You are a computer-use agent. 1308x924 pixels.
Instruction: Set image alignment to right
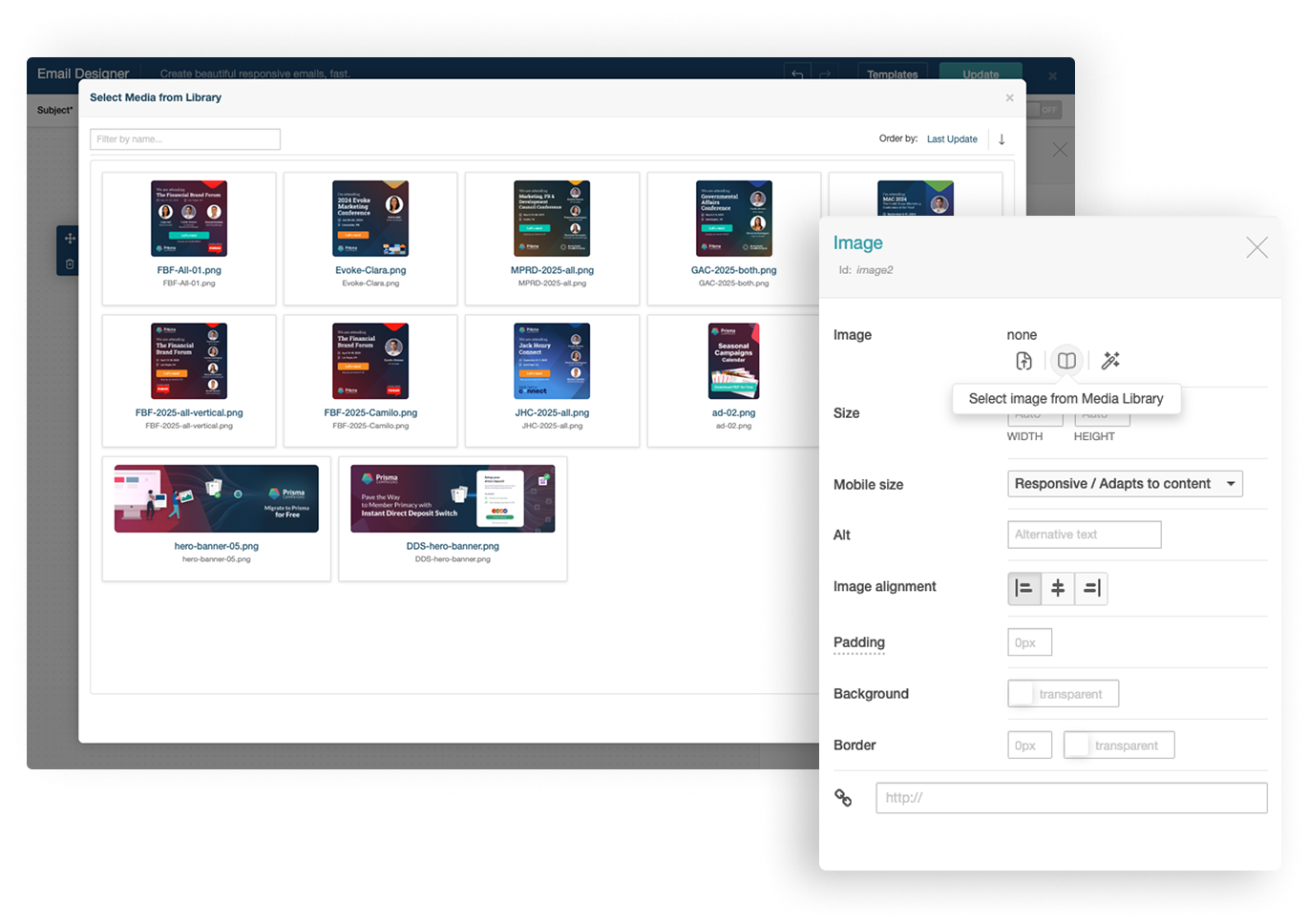[1091, 589]
